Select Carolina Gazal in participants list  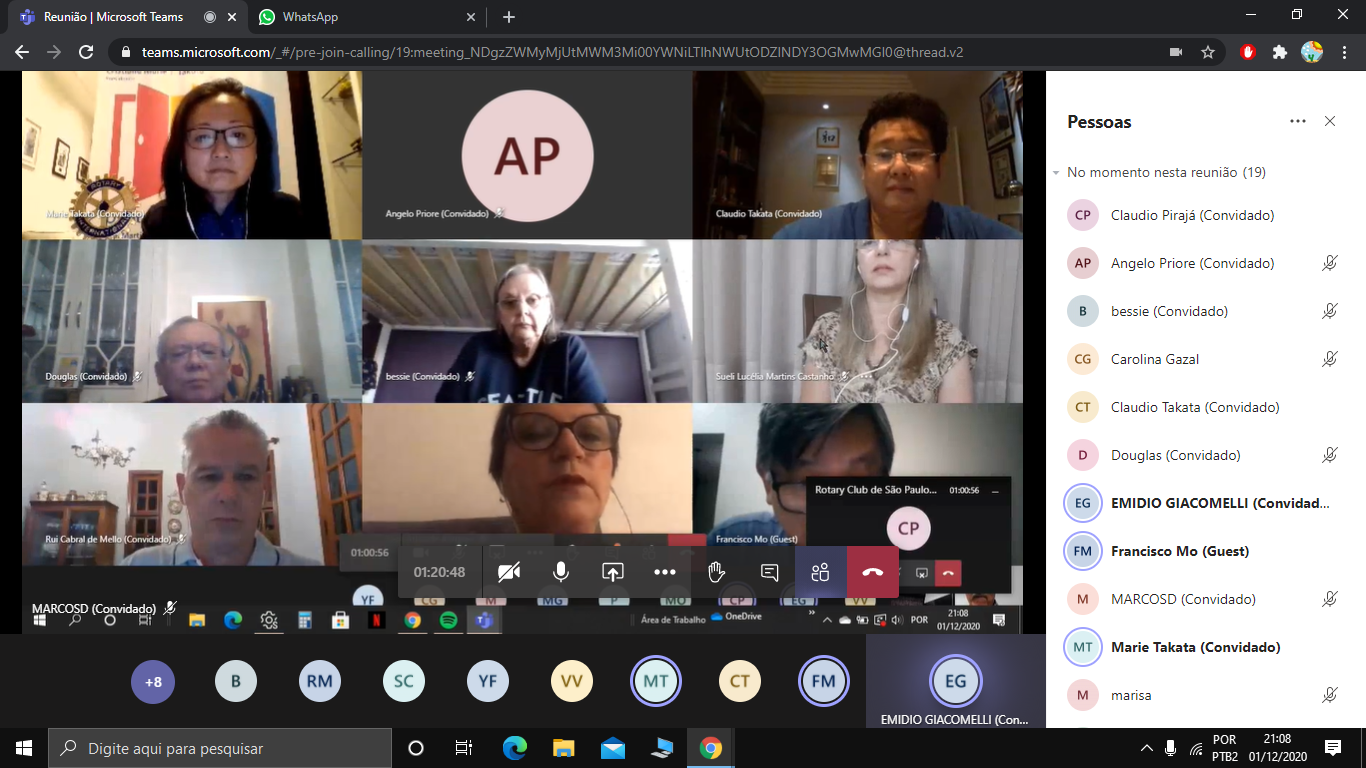point(1155,359)
